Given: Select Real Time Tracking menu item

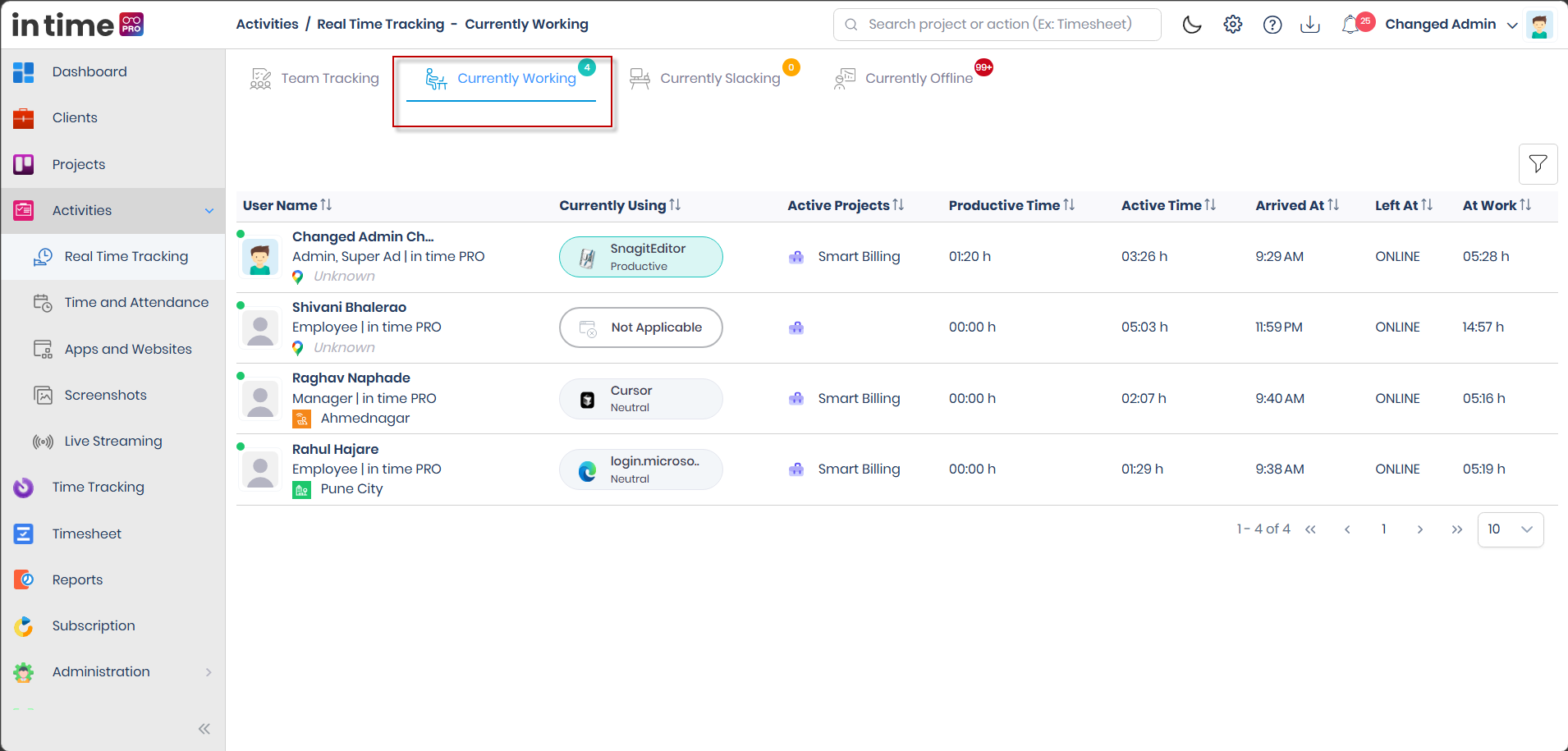Looking at the screenshot, I should [112, 257].
